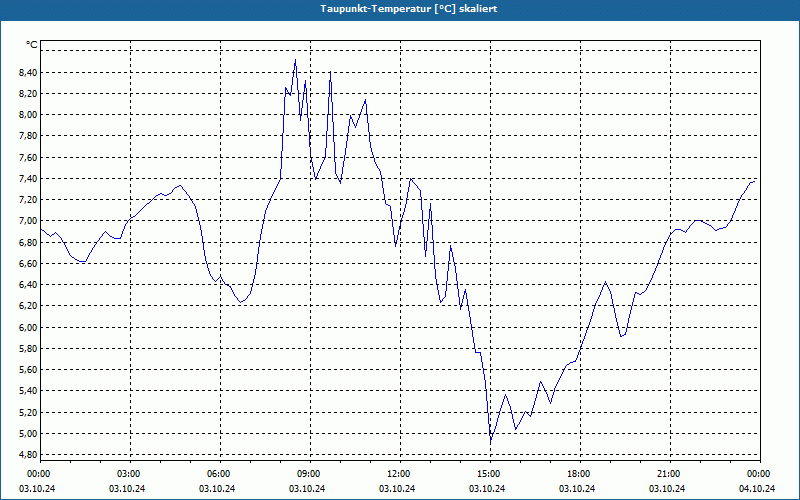Click the 5,00 y-axis label
Viewport: 800px width, 500px height.
click(28, 433)
